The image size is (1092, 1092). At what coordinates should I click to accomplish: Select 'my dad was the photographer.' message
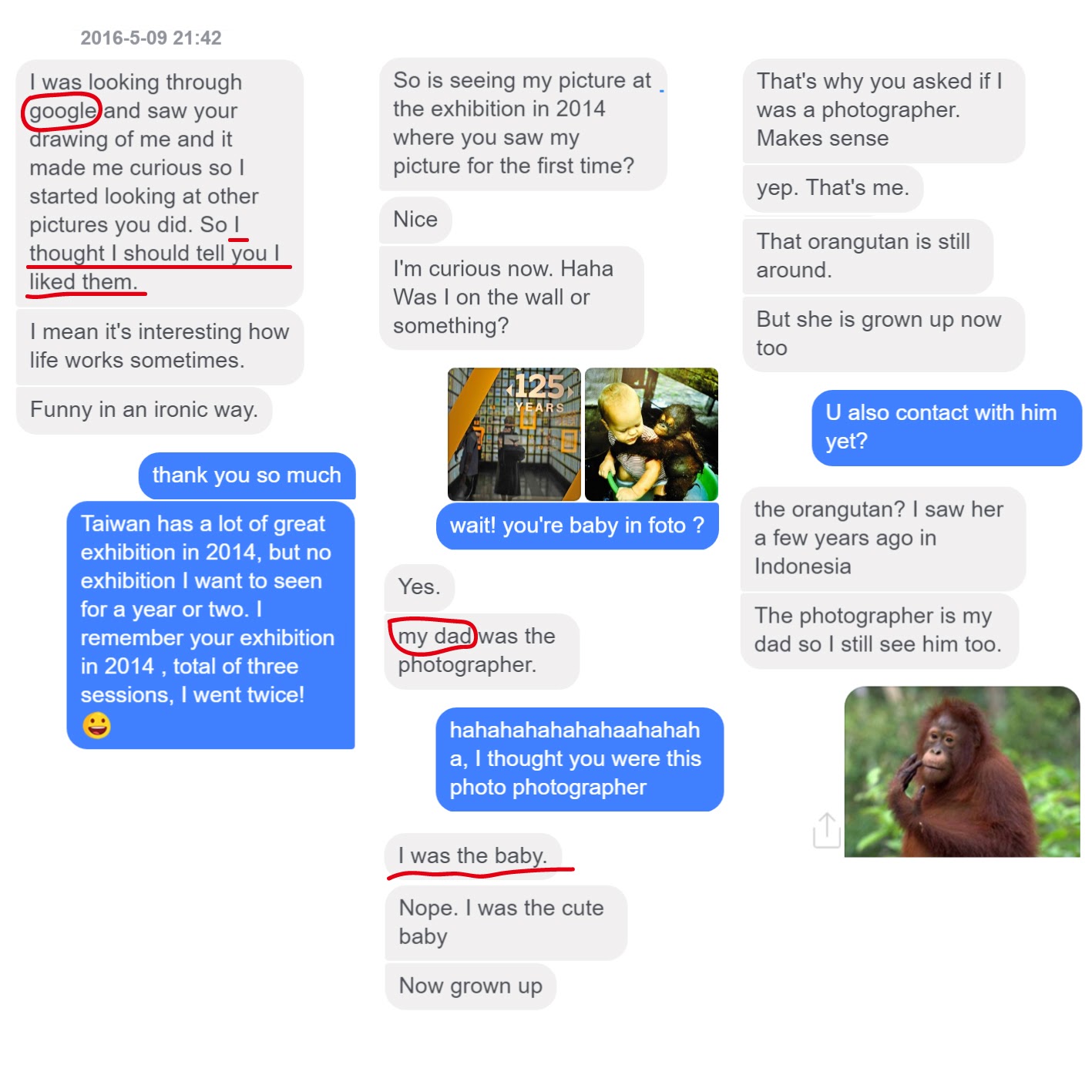point(482,651)
